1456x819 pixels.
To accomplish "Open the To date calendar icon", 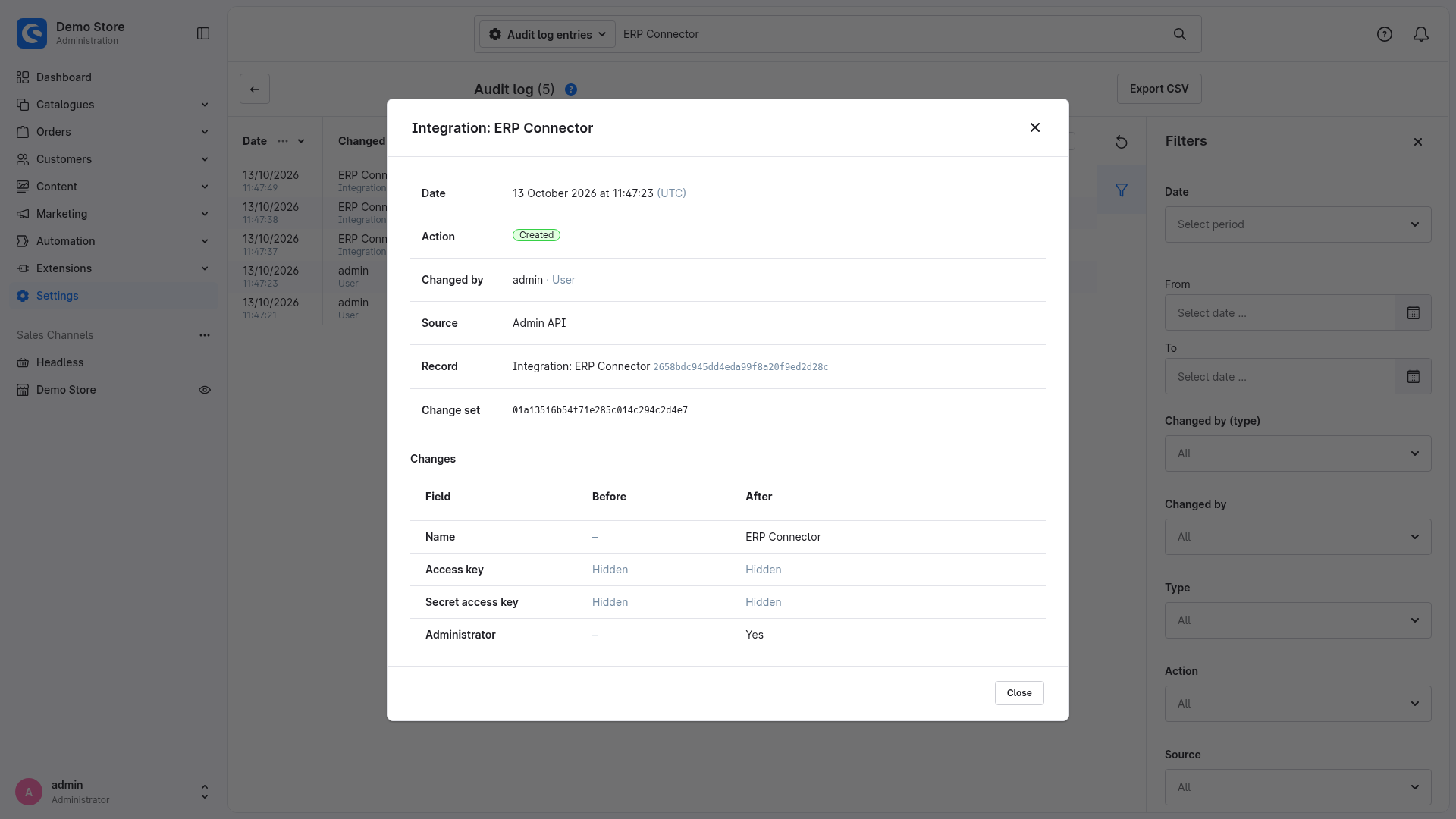I will click(x=1414, y=376).
